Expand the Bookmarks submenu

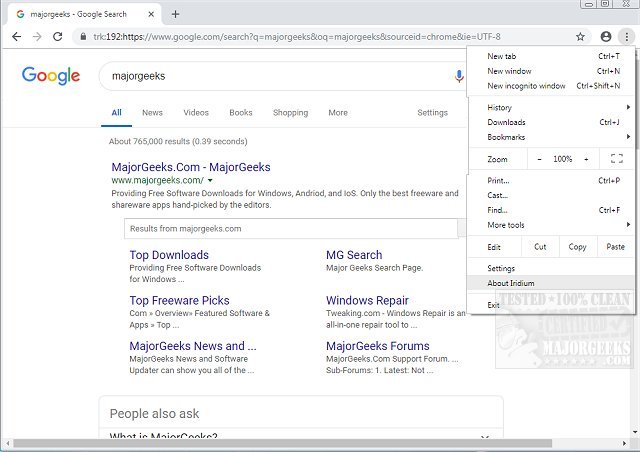pyautogui.click(x=551, y=137)
